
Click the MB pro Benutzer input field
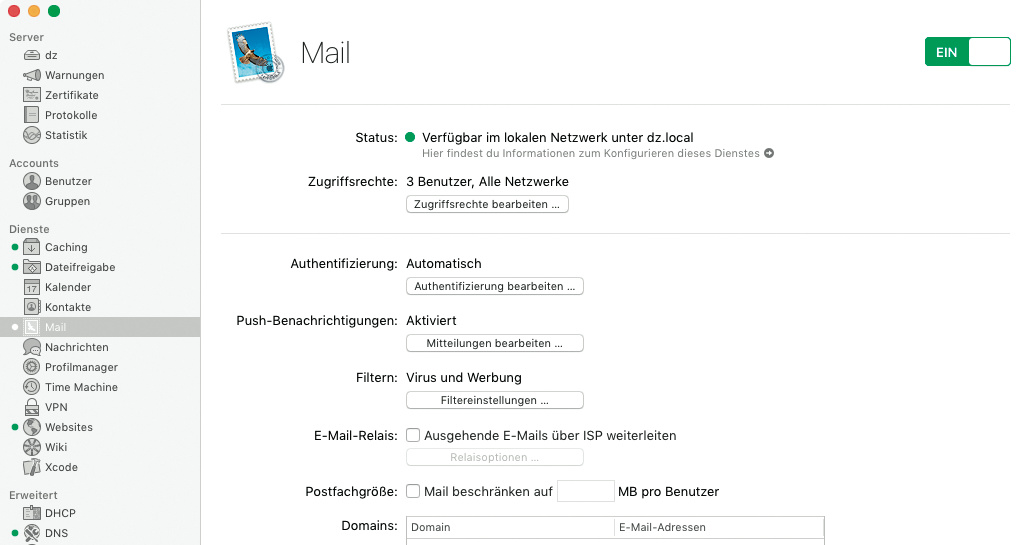(x=585, y=491)
